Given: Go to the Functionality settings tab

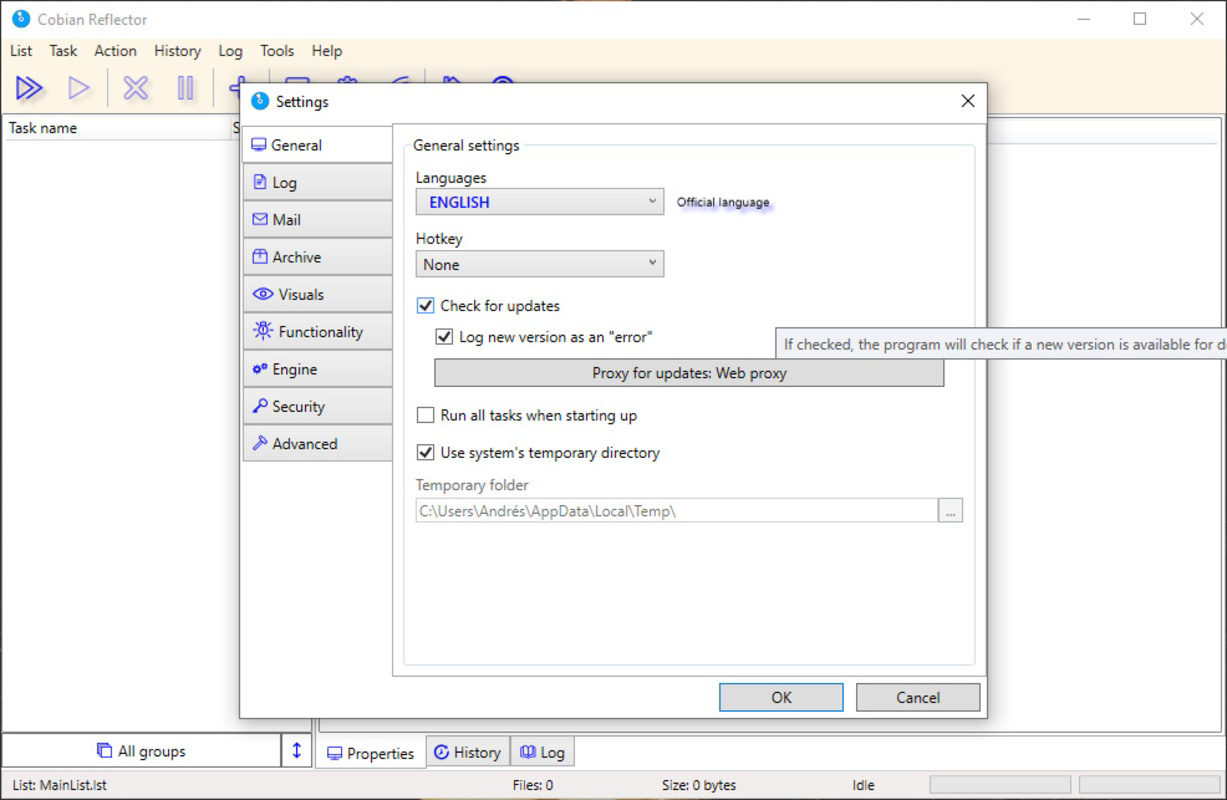Looking at the screenshot, I should tap(318, 332).
